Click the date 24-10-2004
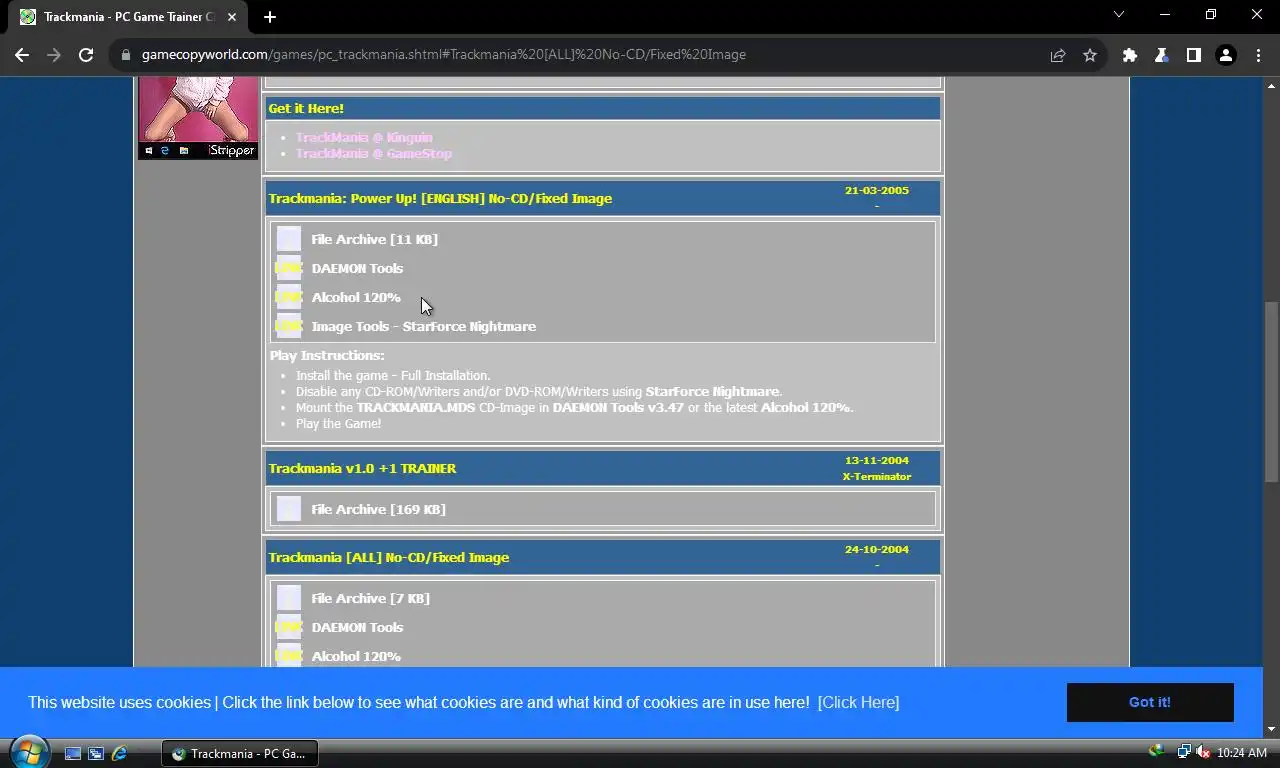Viewport: 1280px width, 768px height. [877, 549]
